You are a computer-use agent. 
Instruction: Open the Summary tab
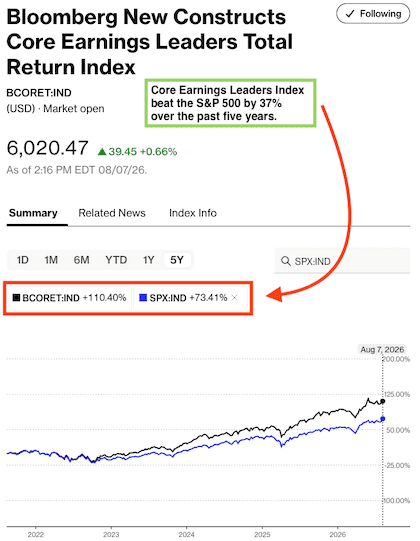(x=33, y=213)
